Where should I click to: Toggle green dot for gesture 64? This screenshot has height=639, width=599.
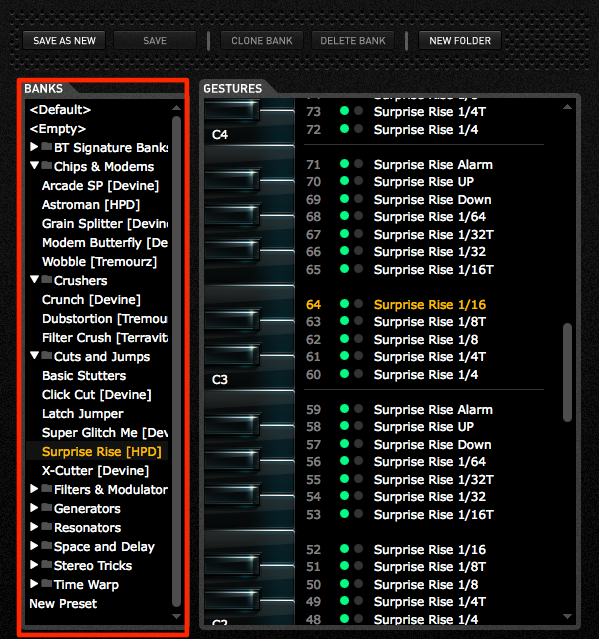[344, 304]
